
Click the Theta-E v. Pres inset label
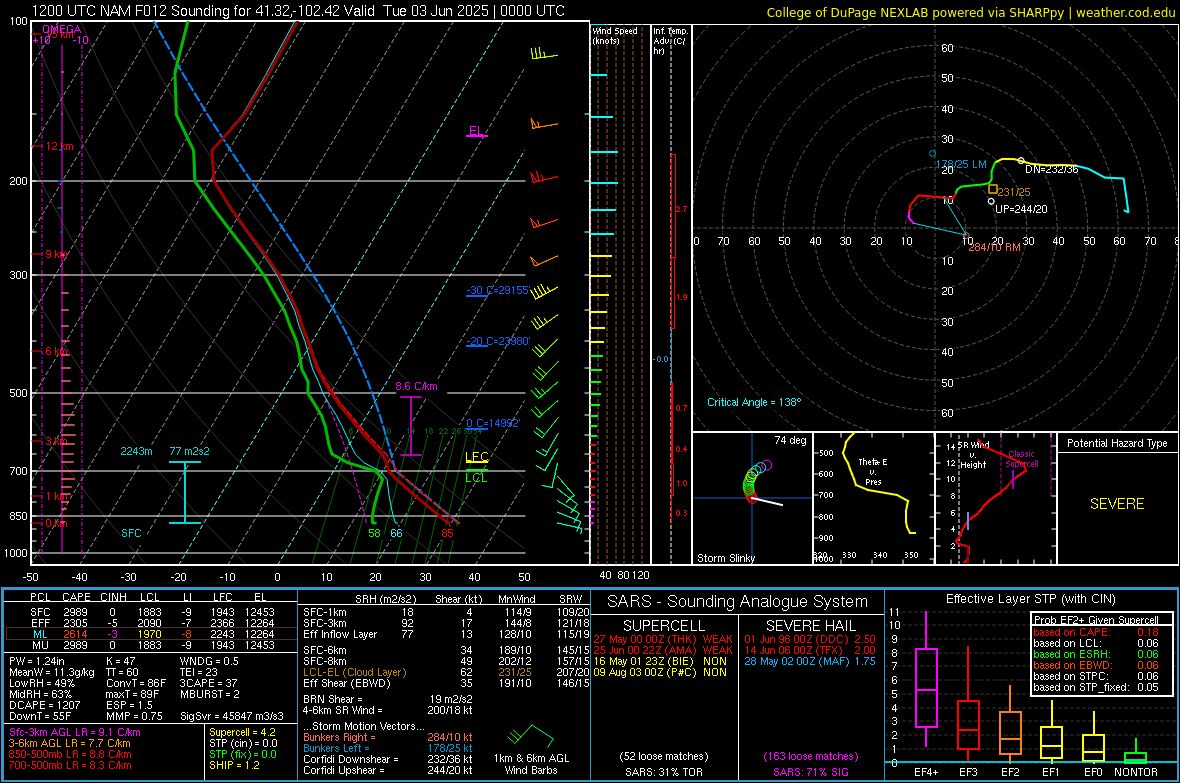872,472
